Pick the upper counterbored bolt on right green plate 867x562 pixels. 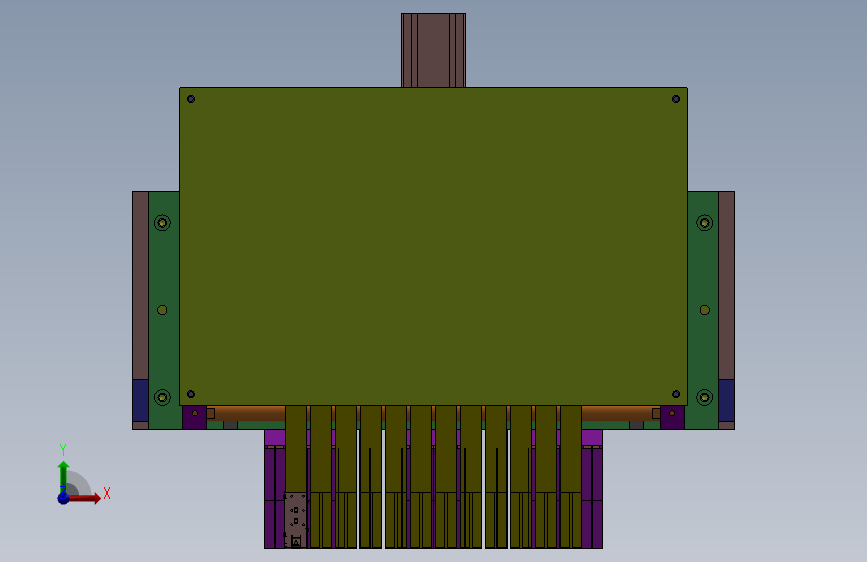(x=704, y=223)
